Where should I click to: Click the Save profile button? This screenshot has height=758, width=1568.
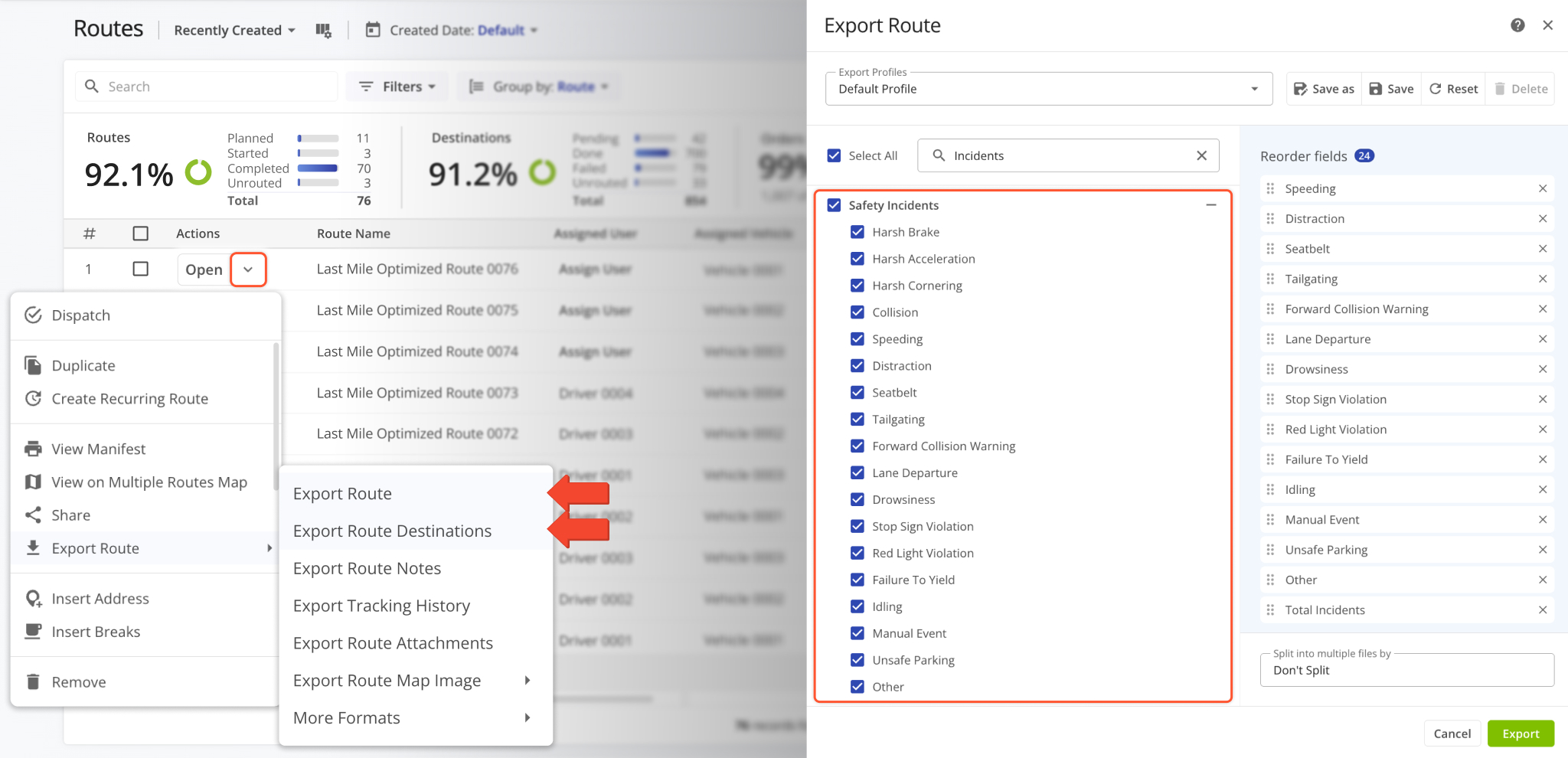click(x=1392, y=89)
